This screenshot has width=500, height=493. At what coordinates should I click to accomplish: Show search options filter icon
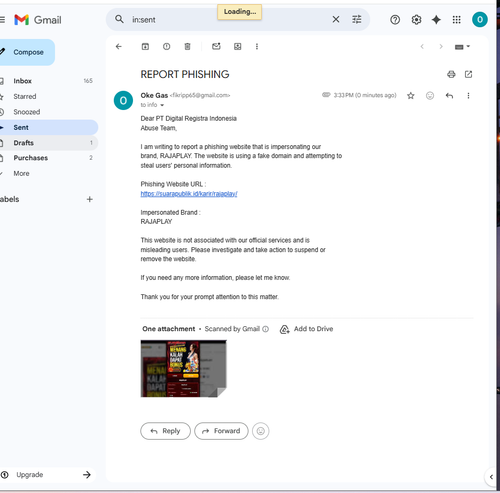point(357,20)
